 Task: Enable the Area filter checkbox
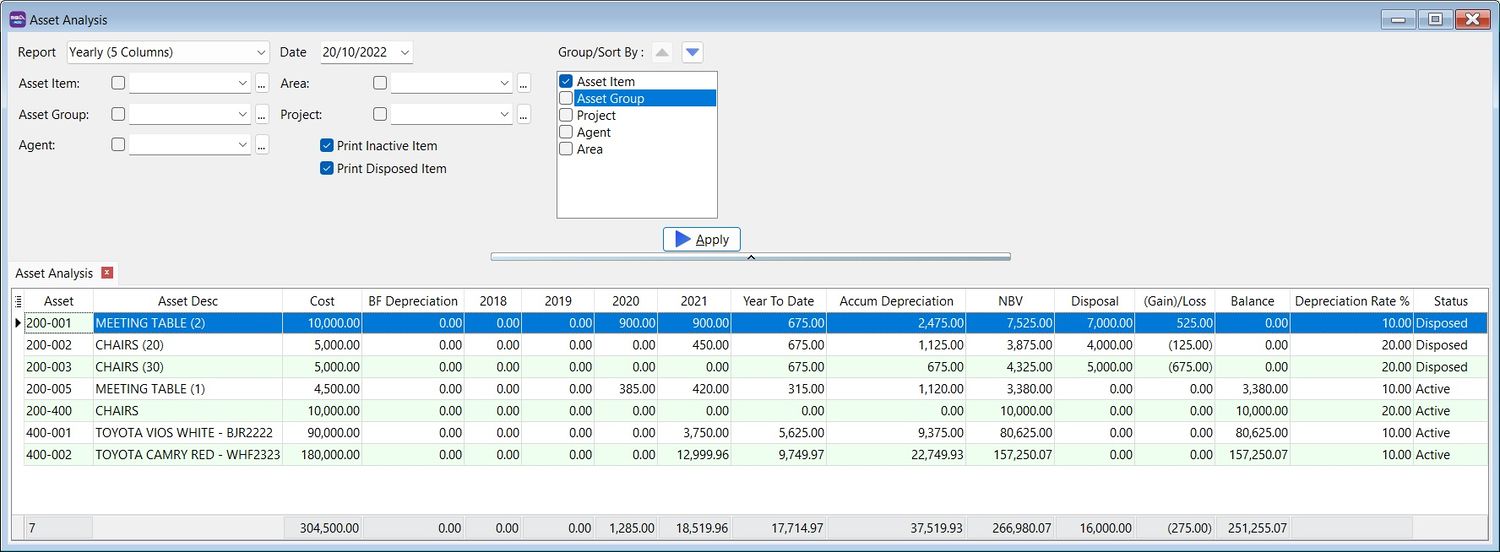coord(380,84)
